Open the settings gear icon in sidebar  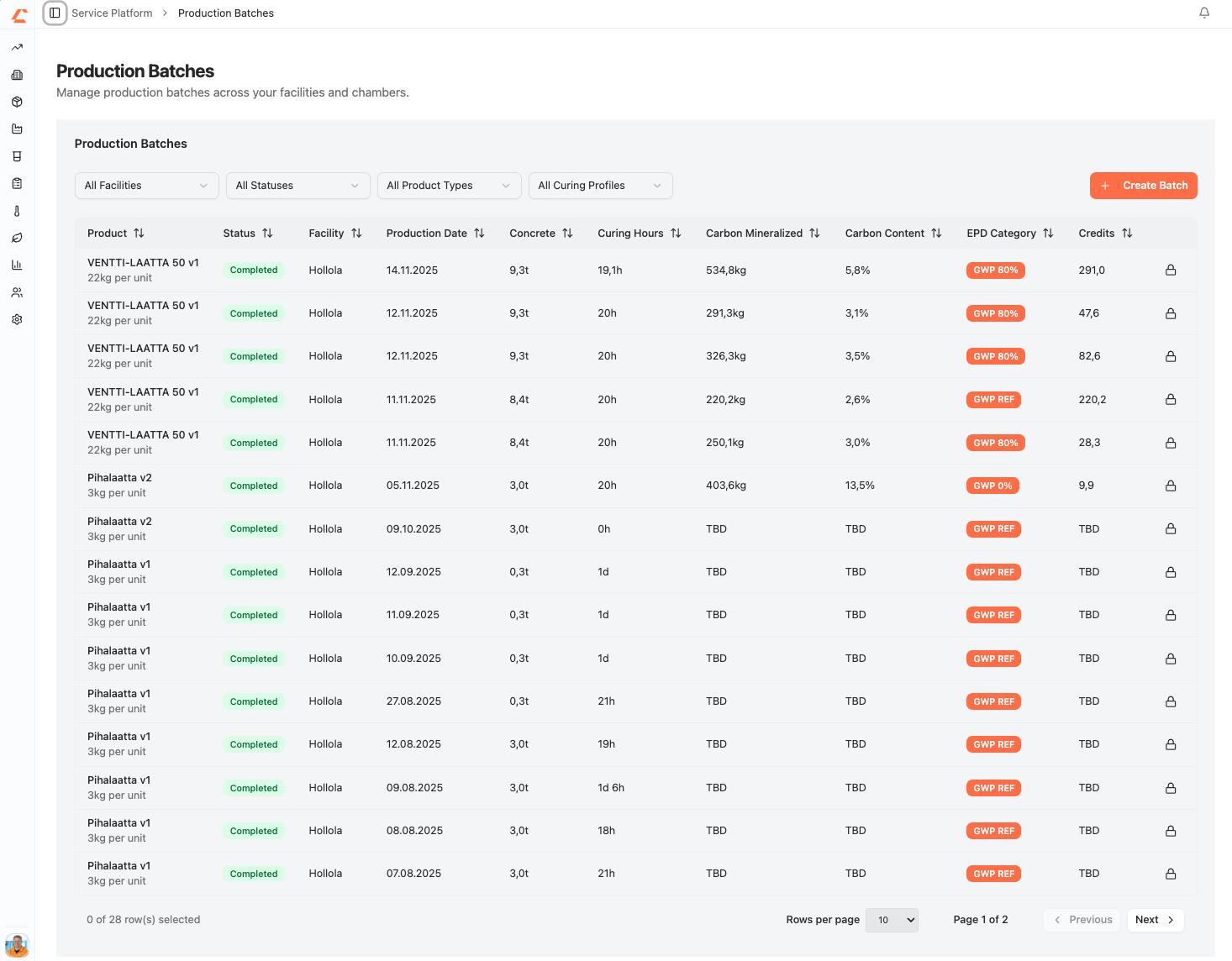17,319
